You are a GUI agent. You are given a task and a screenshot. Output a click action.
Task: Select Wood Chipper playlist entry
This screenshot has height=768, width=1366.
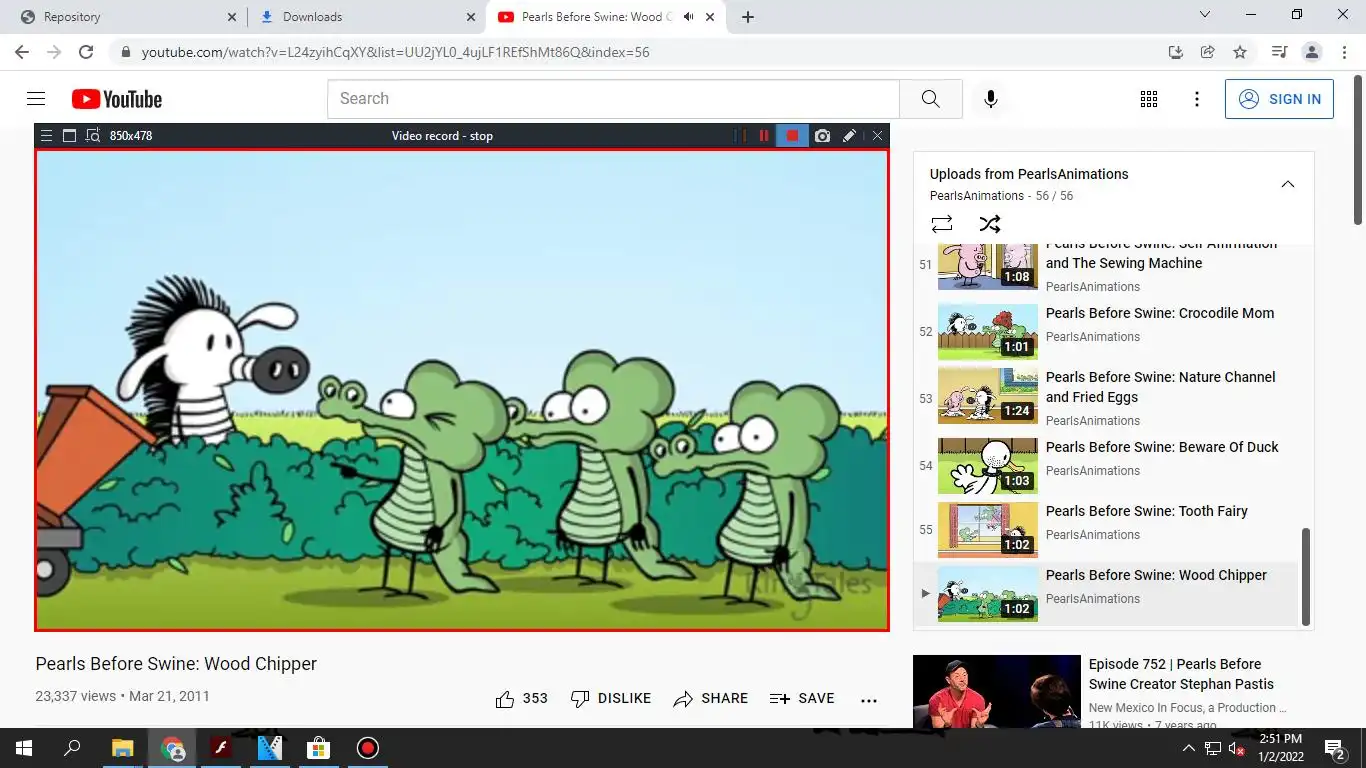(1107, 594)
